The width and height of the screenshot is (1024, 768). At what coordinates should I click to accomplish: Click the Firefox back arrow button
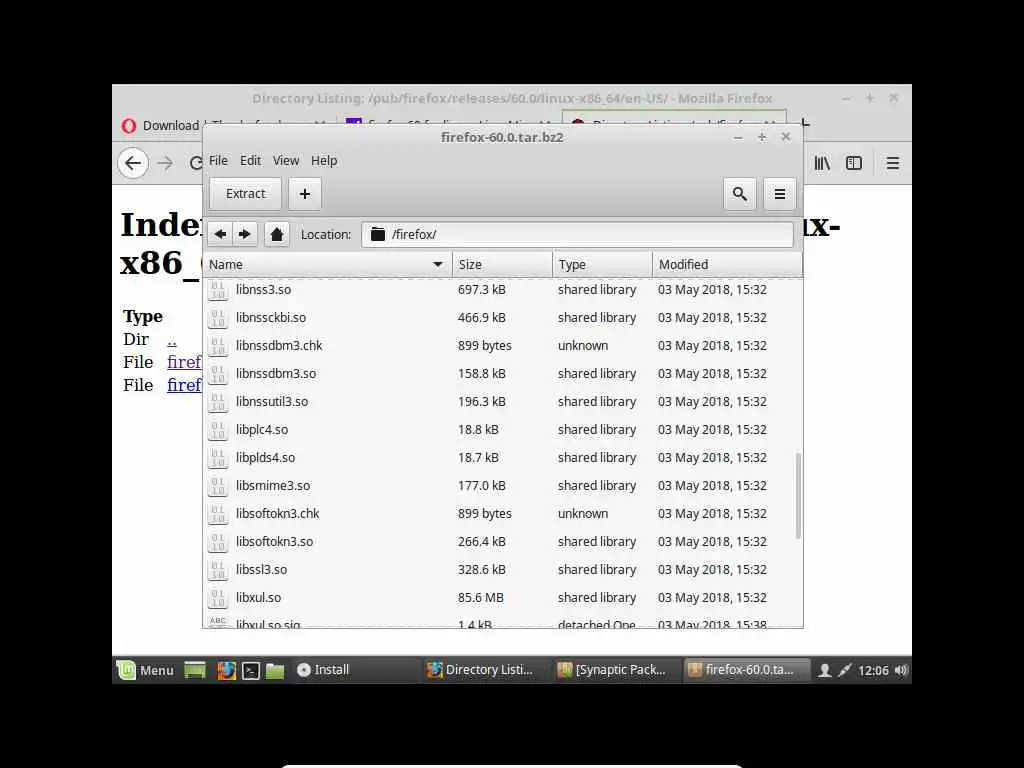click(133, 163)
